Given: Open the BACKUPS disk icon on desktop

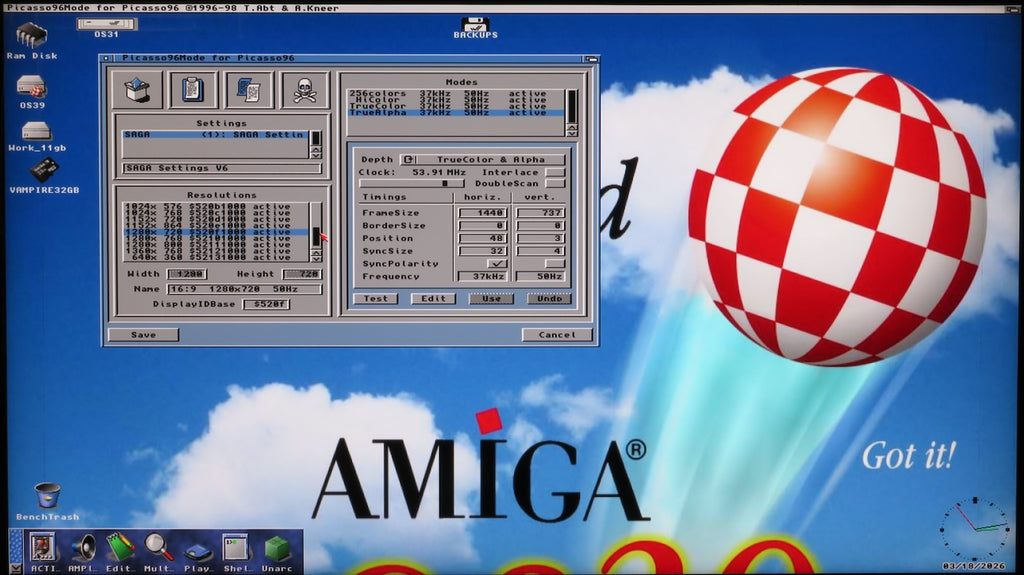Looking at the screenshot, I should pyautogui.click(x=475, y=25).
